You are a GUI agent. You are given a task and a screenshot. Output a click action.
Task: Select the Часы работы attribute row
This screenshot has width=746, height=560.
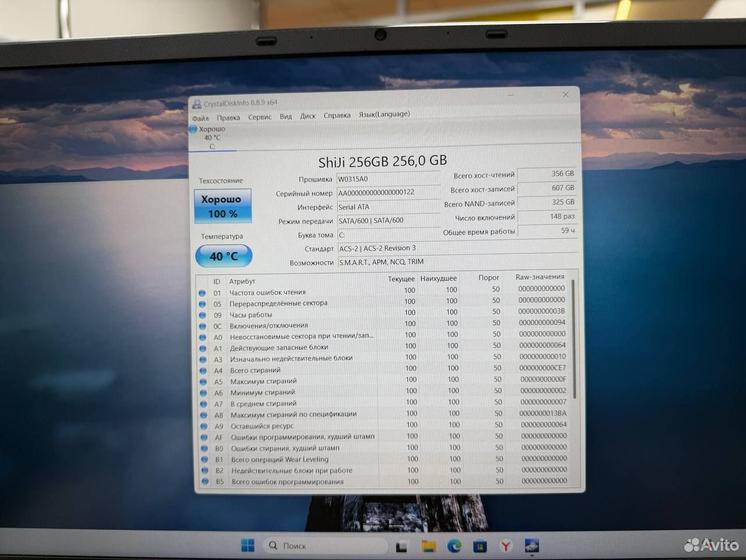pyautogui.click(x=383, y=313)
